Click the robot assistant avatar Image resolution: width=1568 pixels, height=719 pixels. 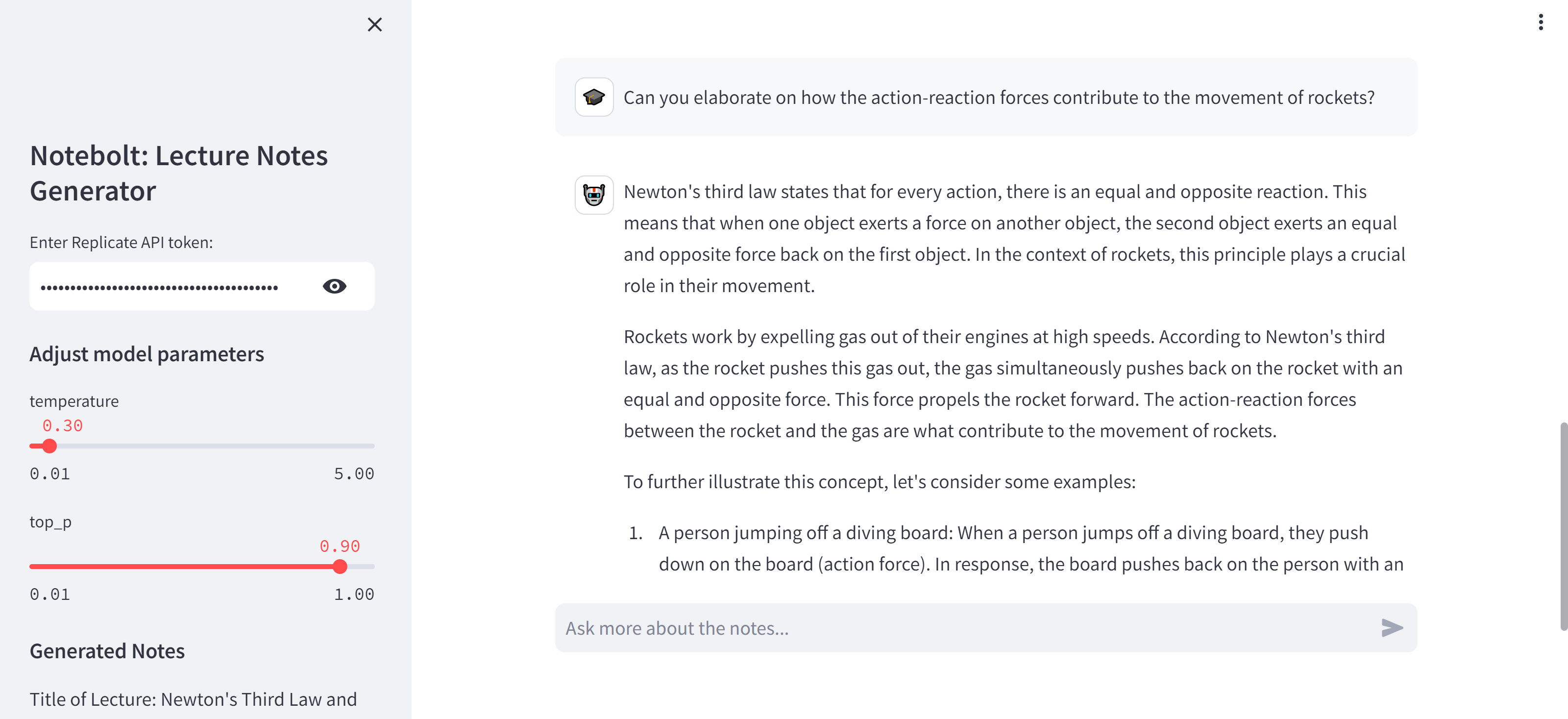593,195
